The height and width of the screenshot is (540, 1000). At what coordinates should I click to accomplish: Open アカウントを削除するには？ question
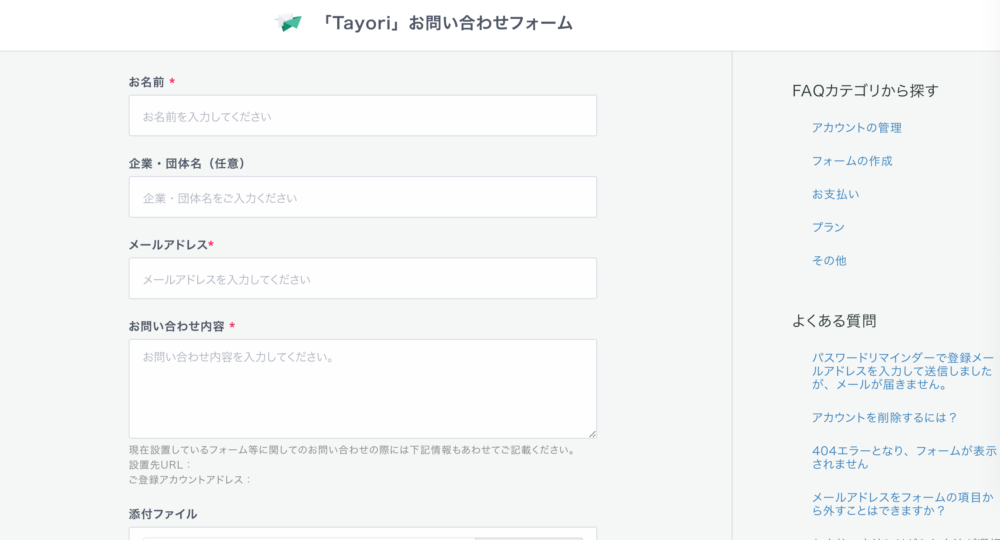pos(884,418)
